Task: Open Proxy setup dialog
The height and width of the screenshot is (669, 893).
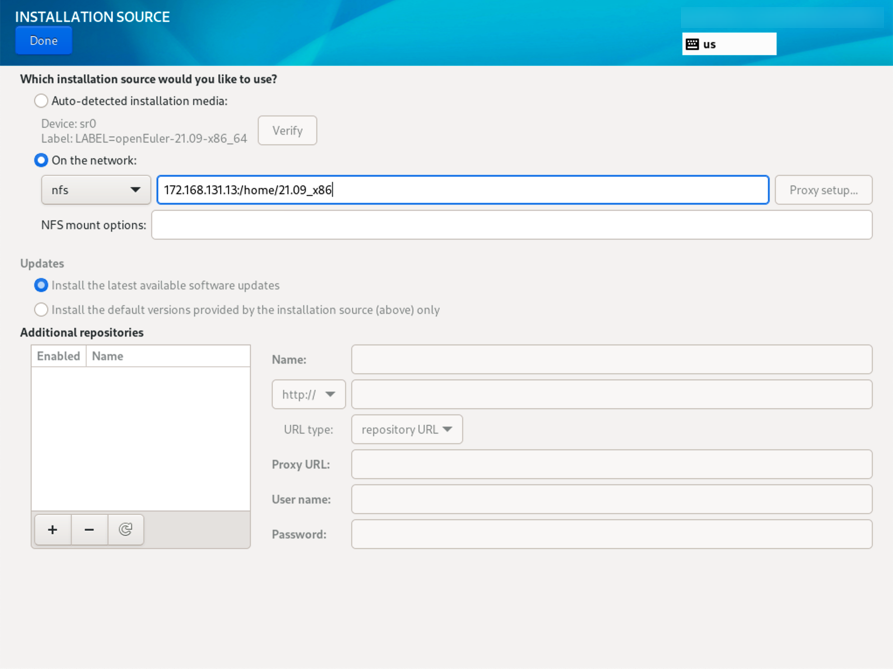Action: pos(823,190)
